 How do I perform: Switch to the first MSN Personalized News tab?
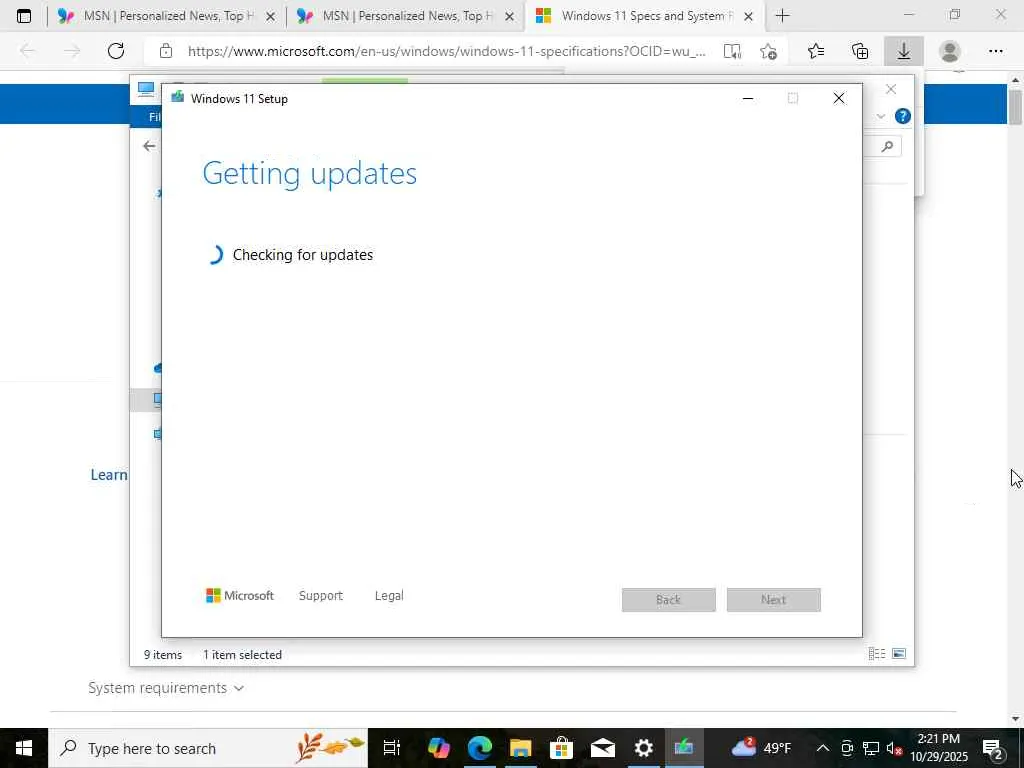click(167, 16)
